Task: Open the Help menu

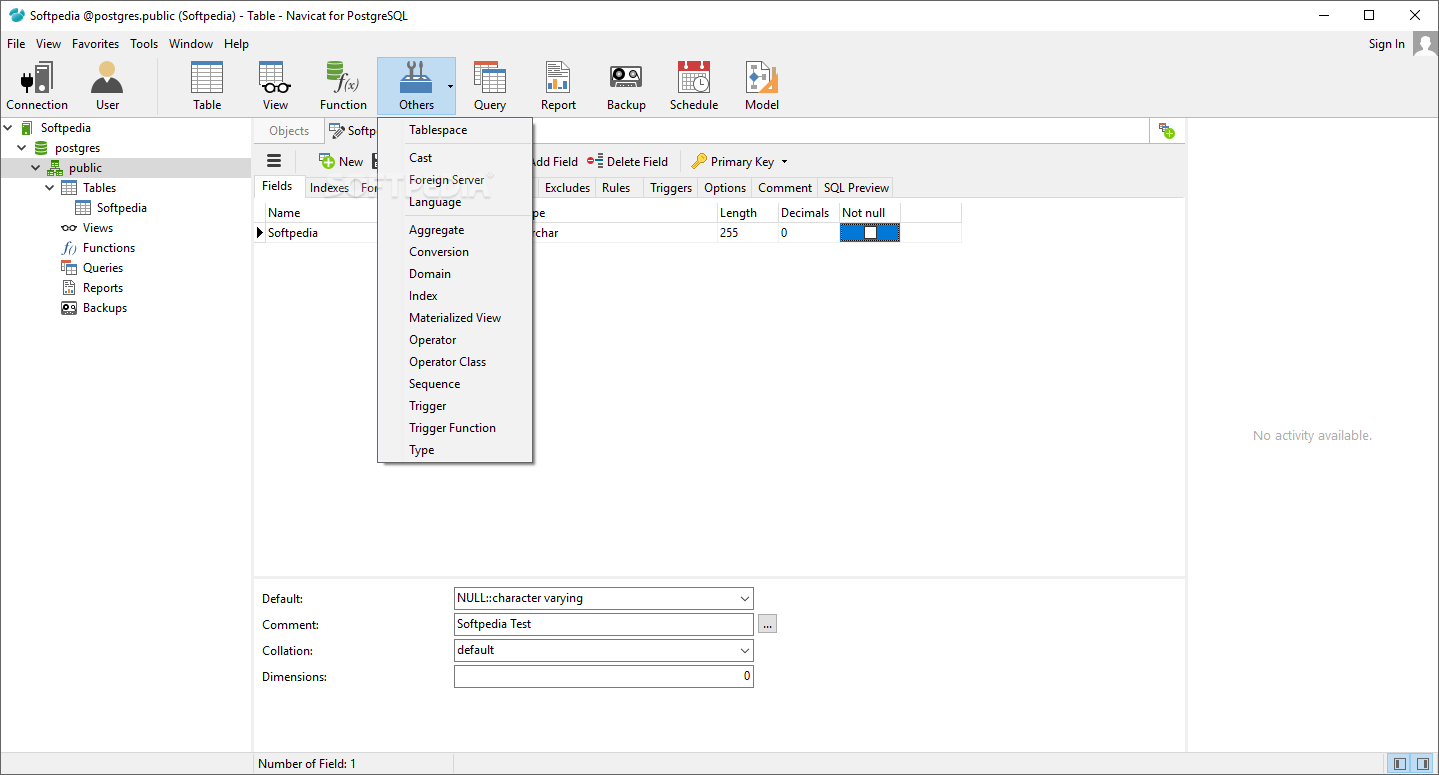Action: (236, 44)
